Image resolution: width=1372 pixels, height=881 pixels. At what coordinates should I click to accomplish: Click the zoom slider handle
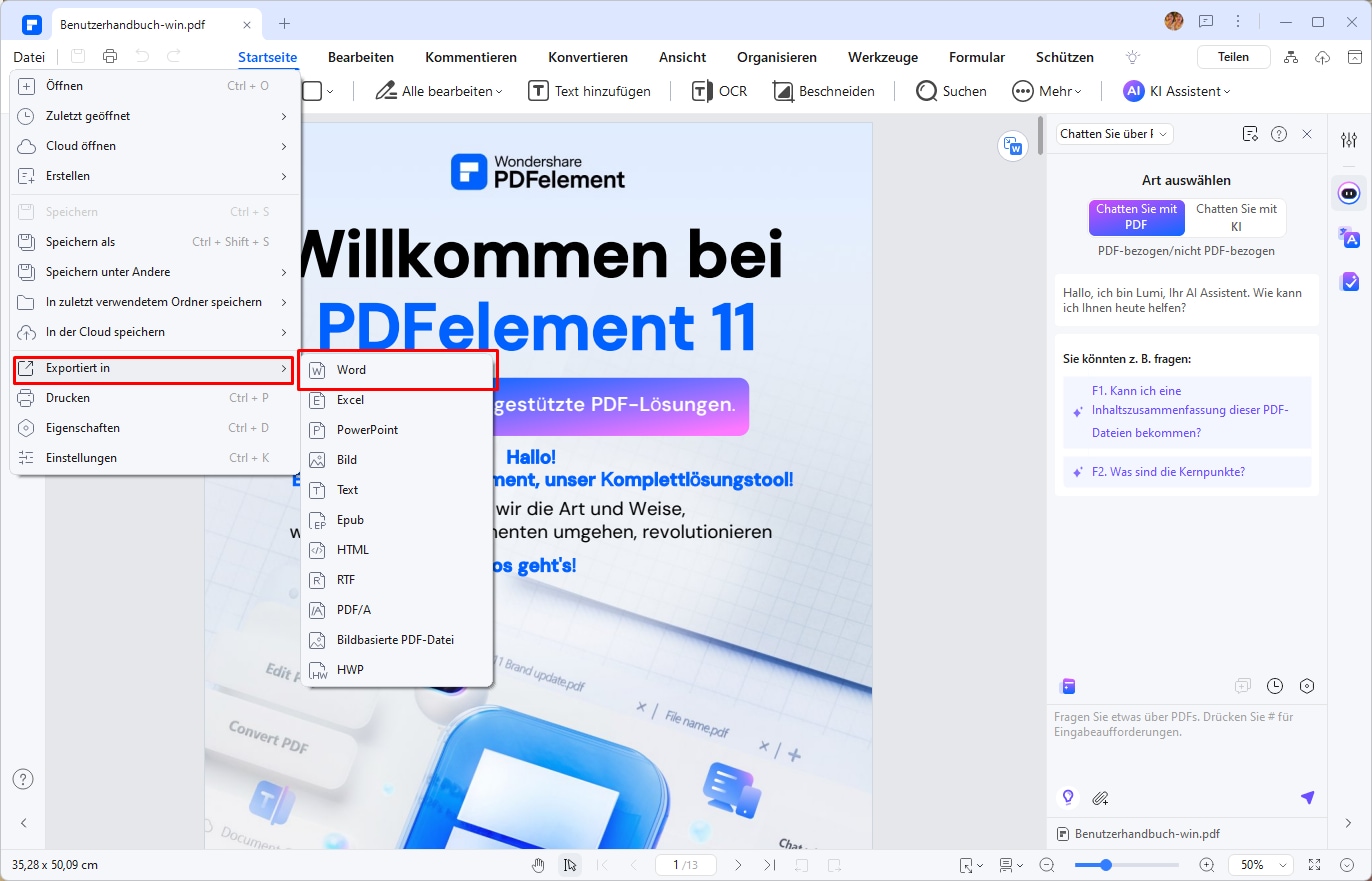tap(1106, 864)
